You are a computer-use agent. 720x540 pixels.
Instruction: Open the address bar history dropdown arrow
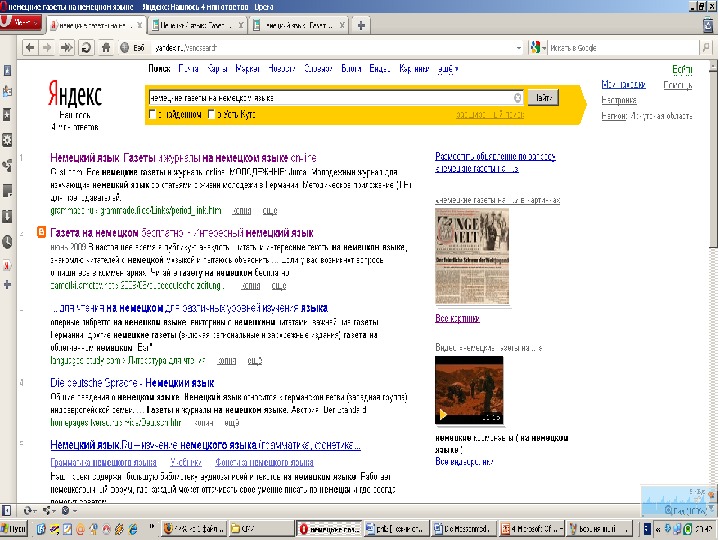519,48
